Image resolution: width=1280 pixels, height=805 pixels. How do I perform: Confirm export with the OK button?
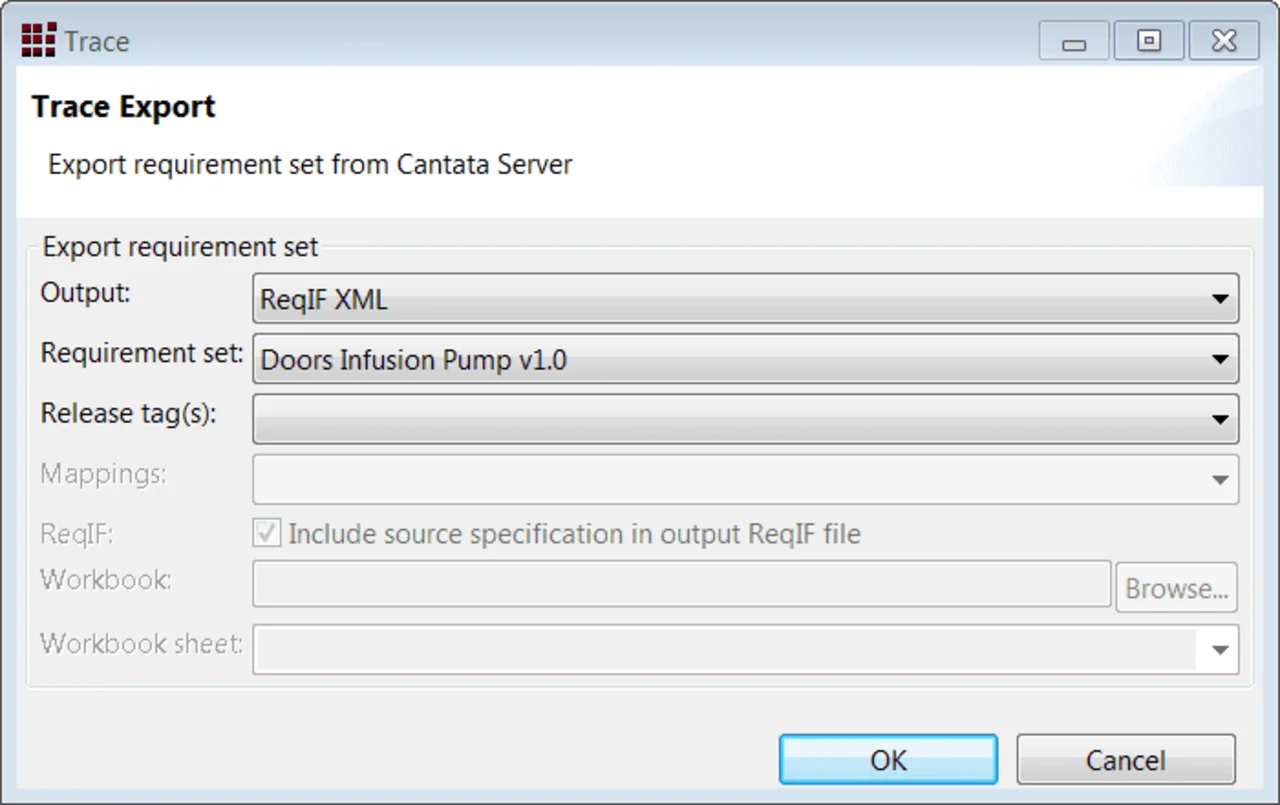(x=888, y=760)
